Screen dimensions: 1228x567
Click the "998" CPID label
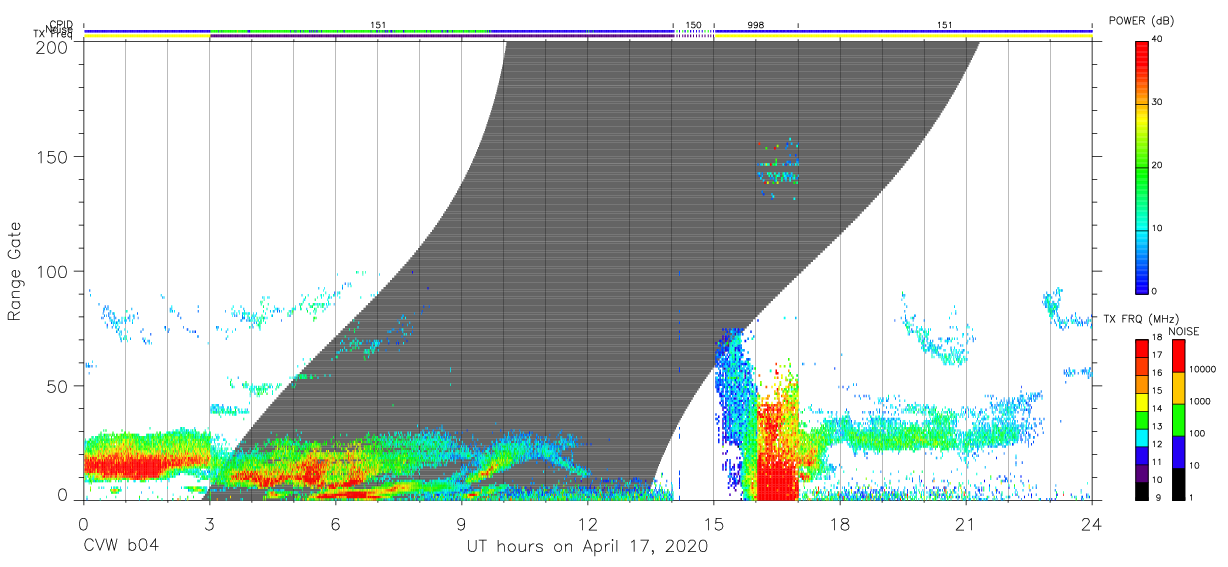point(756,24)
